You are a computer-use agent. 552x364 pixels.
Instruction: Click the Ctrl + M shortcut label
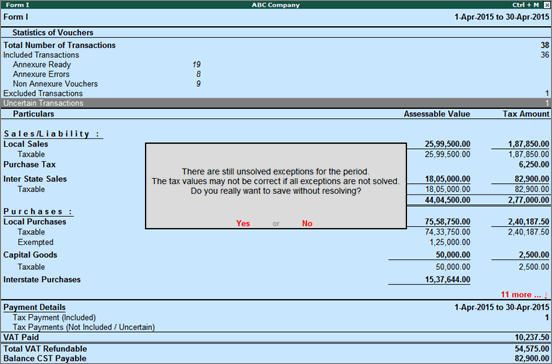(526, 5)
